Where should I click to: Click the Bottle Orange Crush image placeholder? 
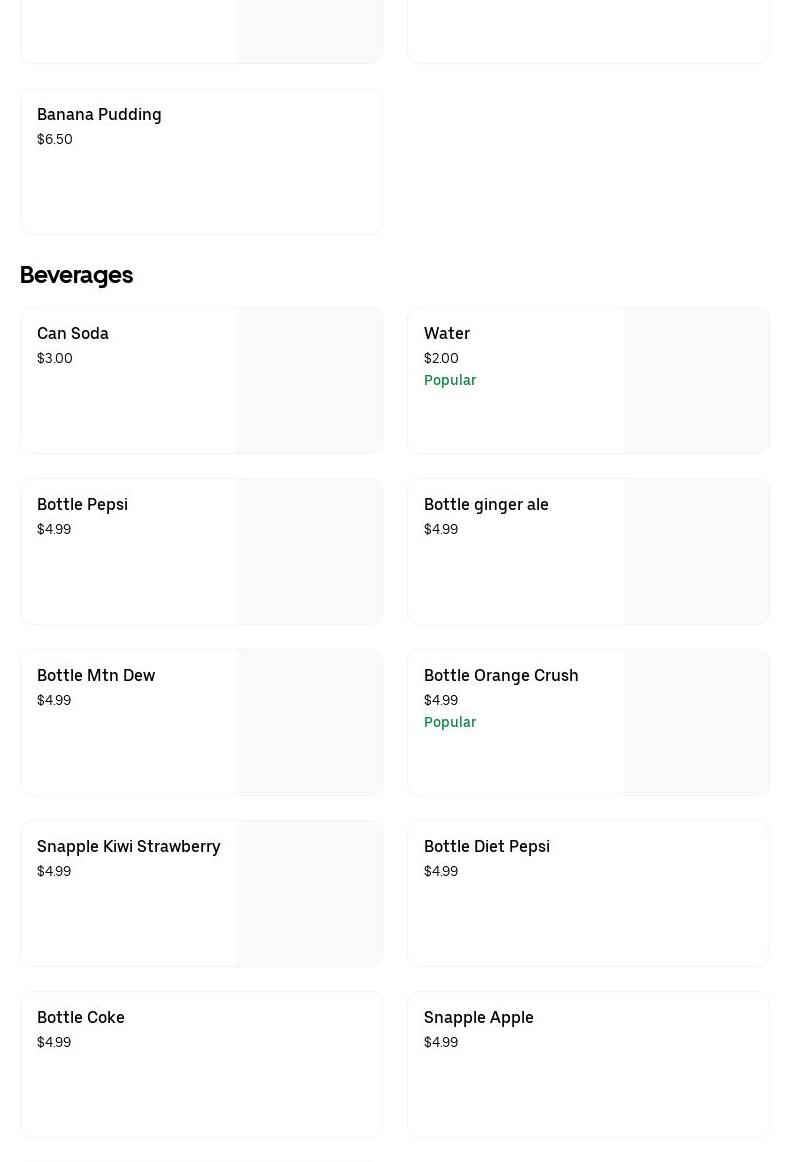696,722
